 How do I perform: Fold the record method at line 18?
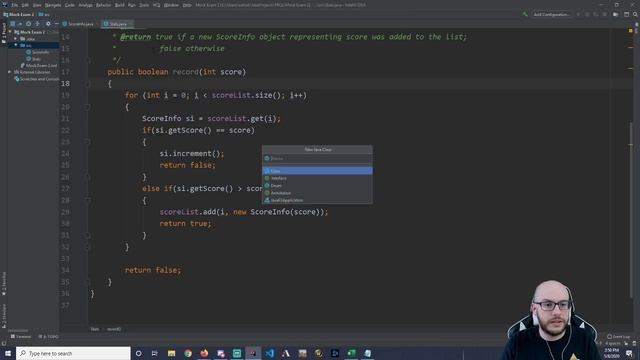88,84
